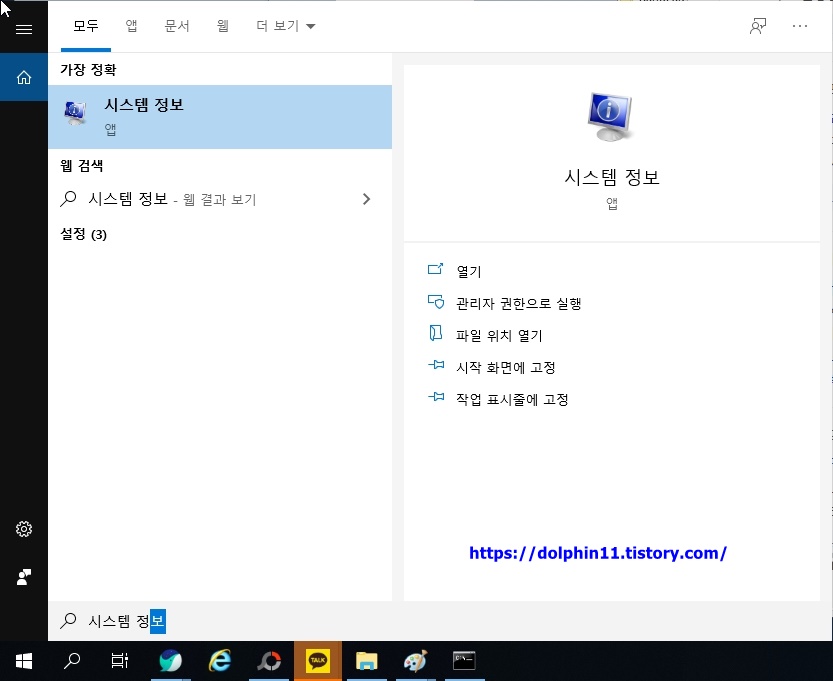Expand the 설정 (3) results group

[x=83, y=234]
